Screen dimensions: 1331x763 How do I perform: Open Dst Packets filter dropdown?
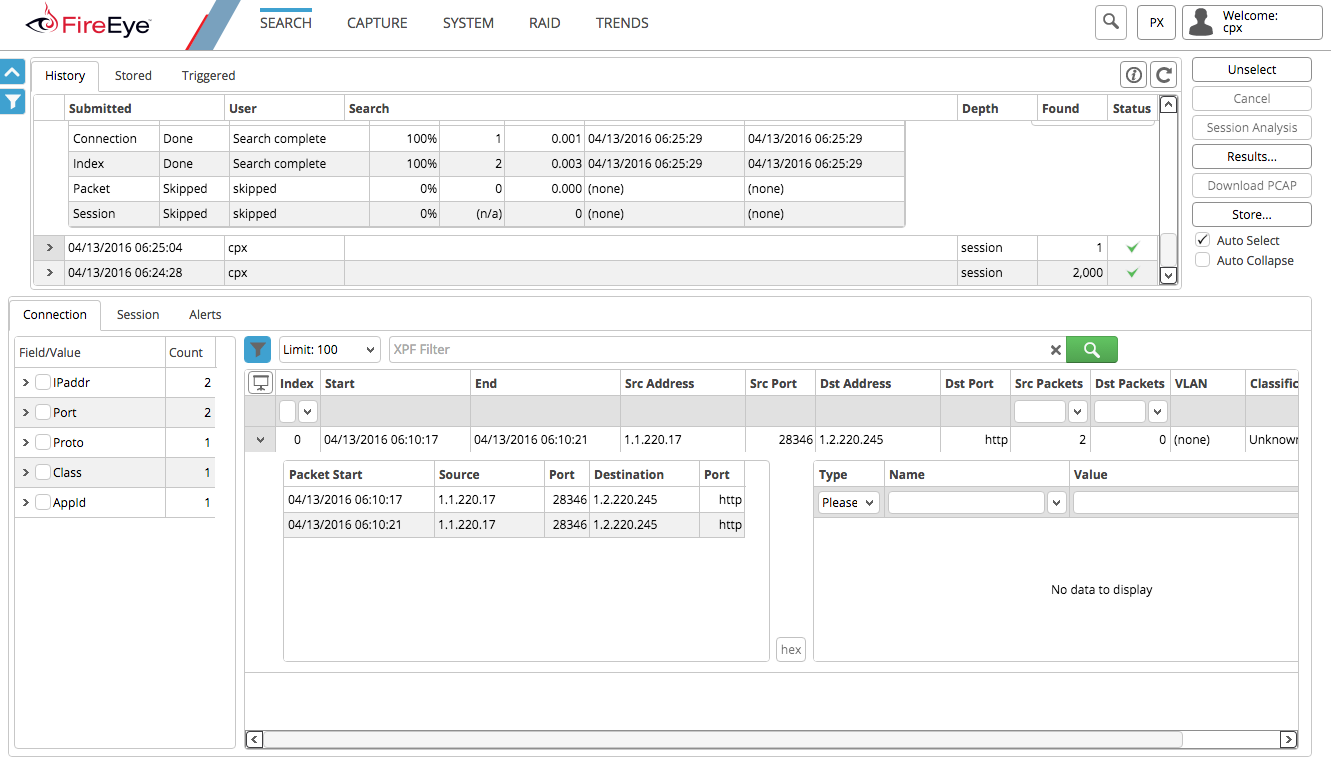tap(1157, 411)
